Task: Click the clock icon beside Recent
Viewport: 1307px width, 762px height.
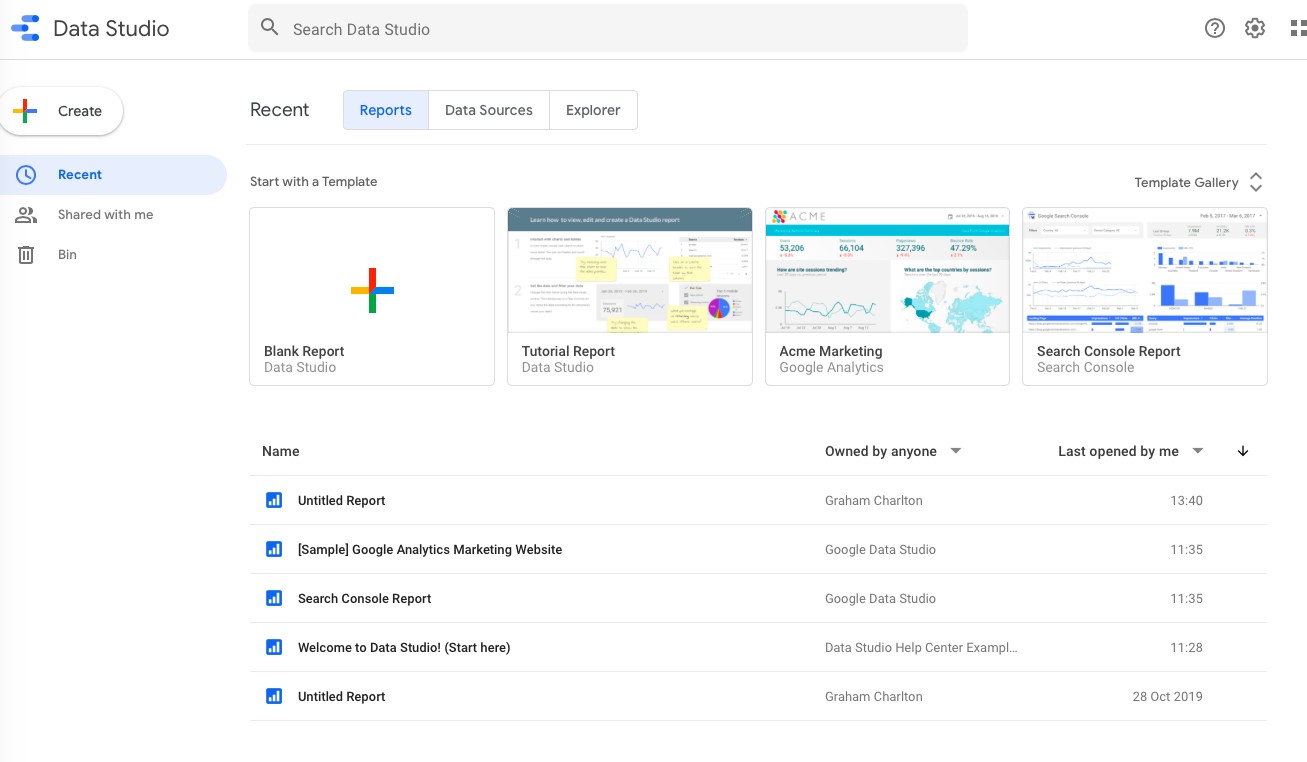Action: coord(26,175)
